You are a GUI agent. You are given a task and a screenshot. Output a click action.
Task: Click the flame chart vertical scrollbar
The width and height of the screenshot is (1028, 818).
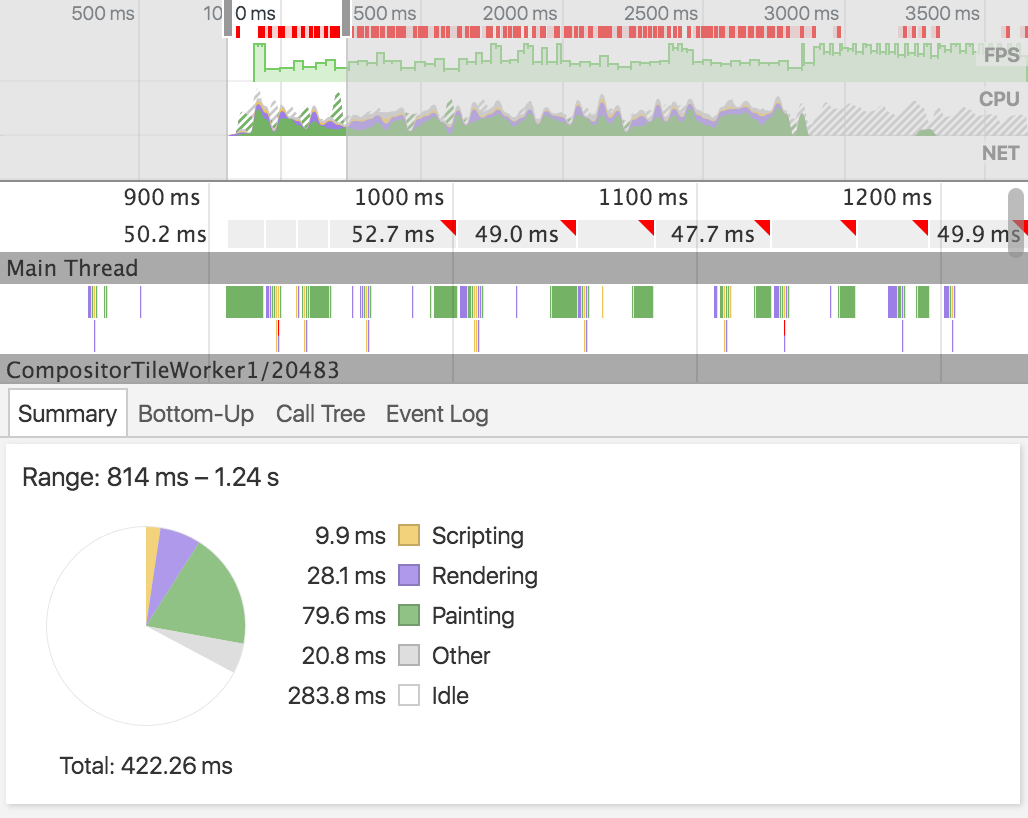1016,223
